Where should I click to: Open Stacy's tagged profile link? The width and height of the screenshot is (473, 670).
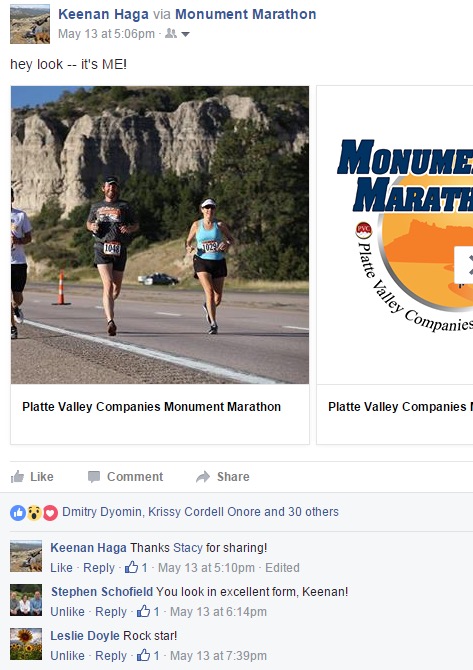(x=188, y=548)
